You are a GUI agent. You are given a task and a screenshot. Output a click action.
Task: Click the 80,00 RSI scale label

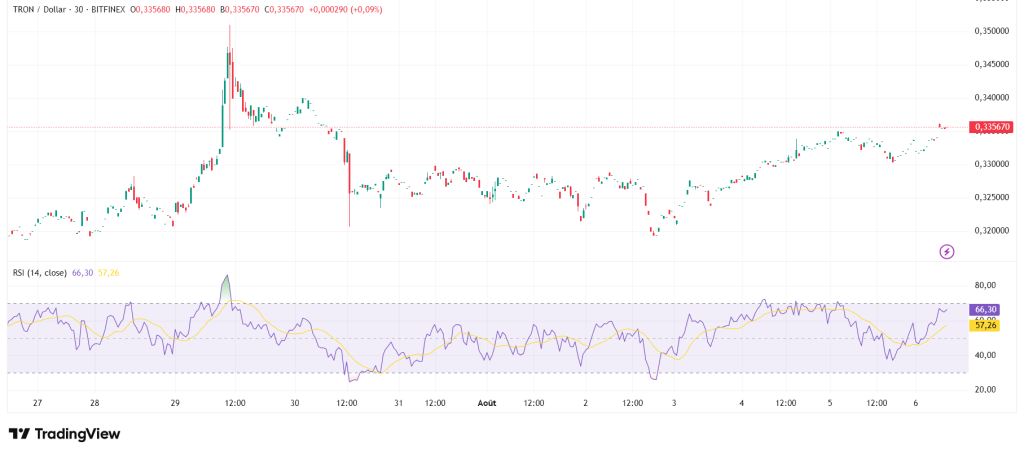point(984,285)
